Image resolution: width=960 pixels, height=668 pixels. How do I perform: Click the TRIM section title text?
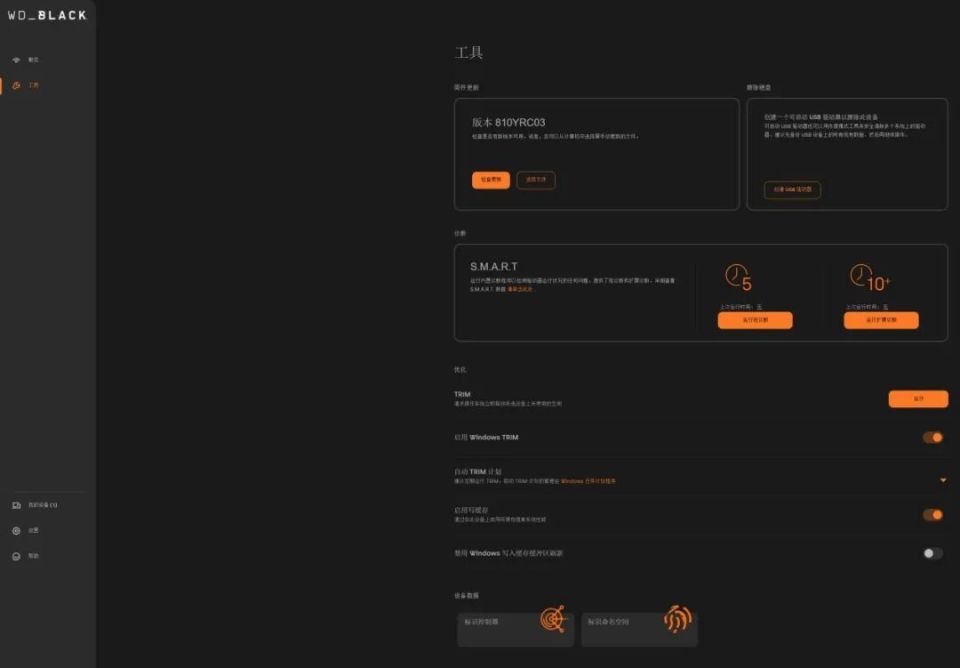coord(462,394)
